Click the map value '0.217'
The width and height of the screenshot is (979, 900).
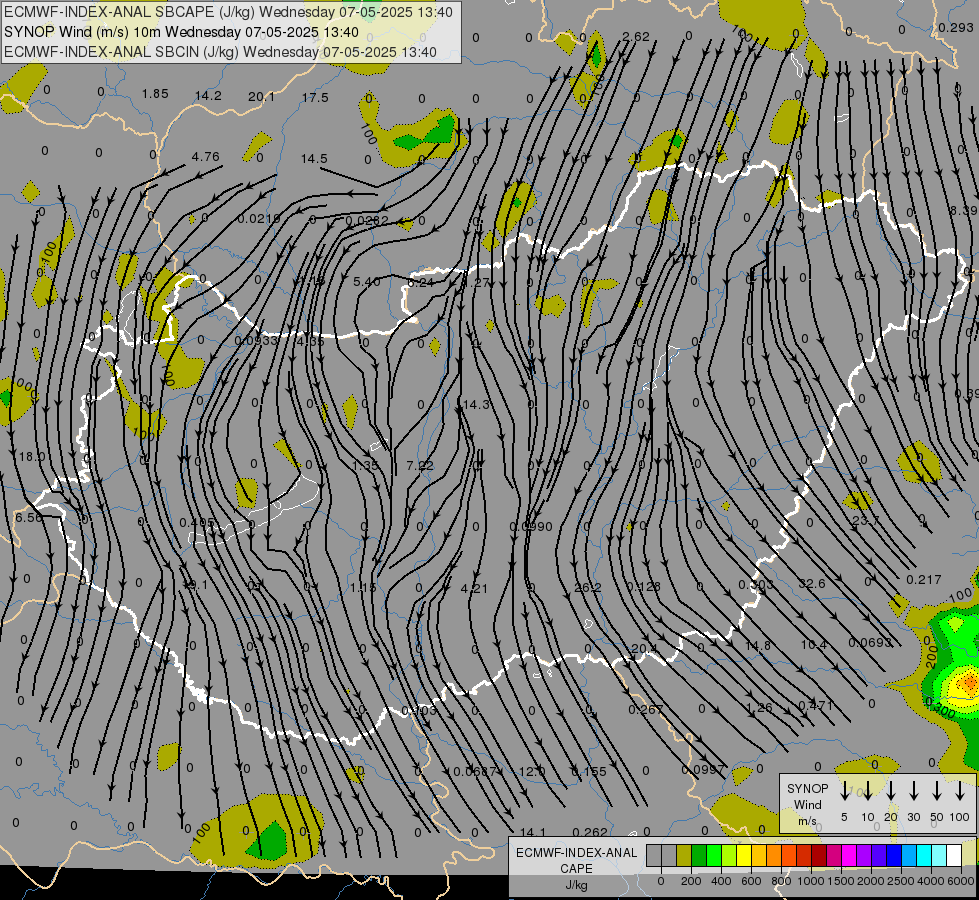point(923,580)
